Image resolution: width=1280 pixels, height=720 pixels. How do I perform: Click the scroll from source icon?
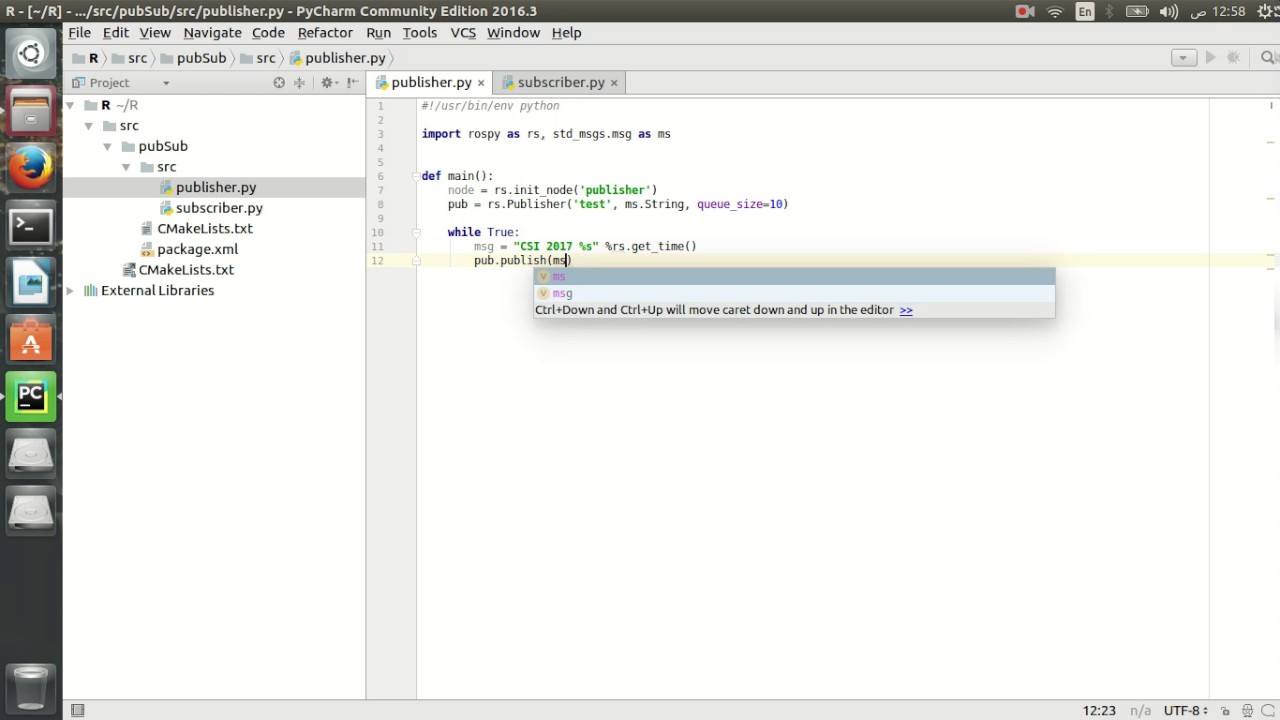pyautogui.click(x=279, y=83)
